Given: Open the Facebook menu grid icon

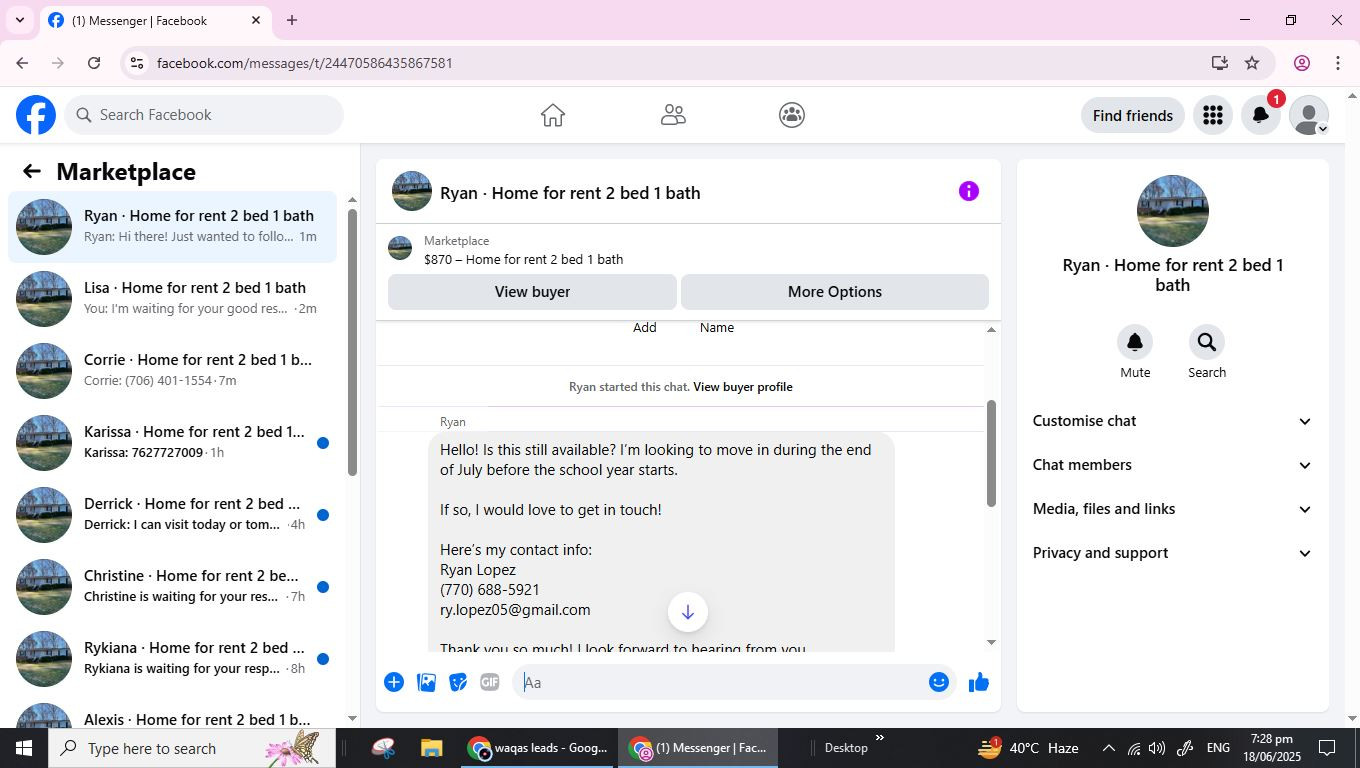Looking at the screenshot, I should (1213, 115).
